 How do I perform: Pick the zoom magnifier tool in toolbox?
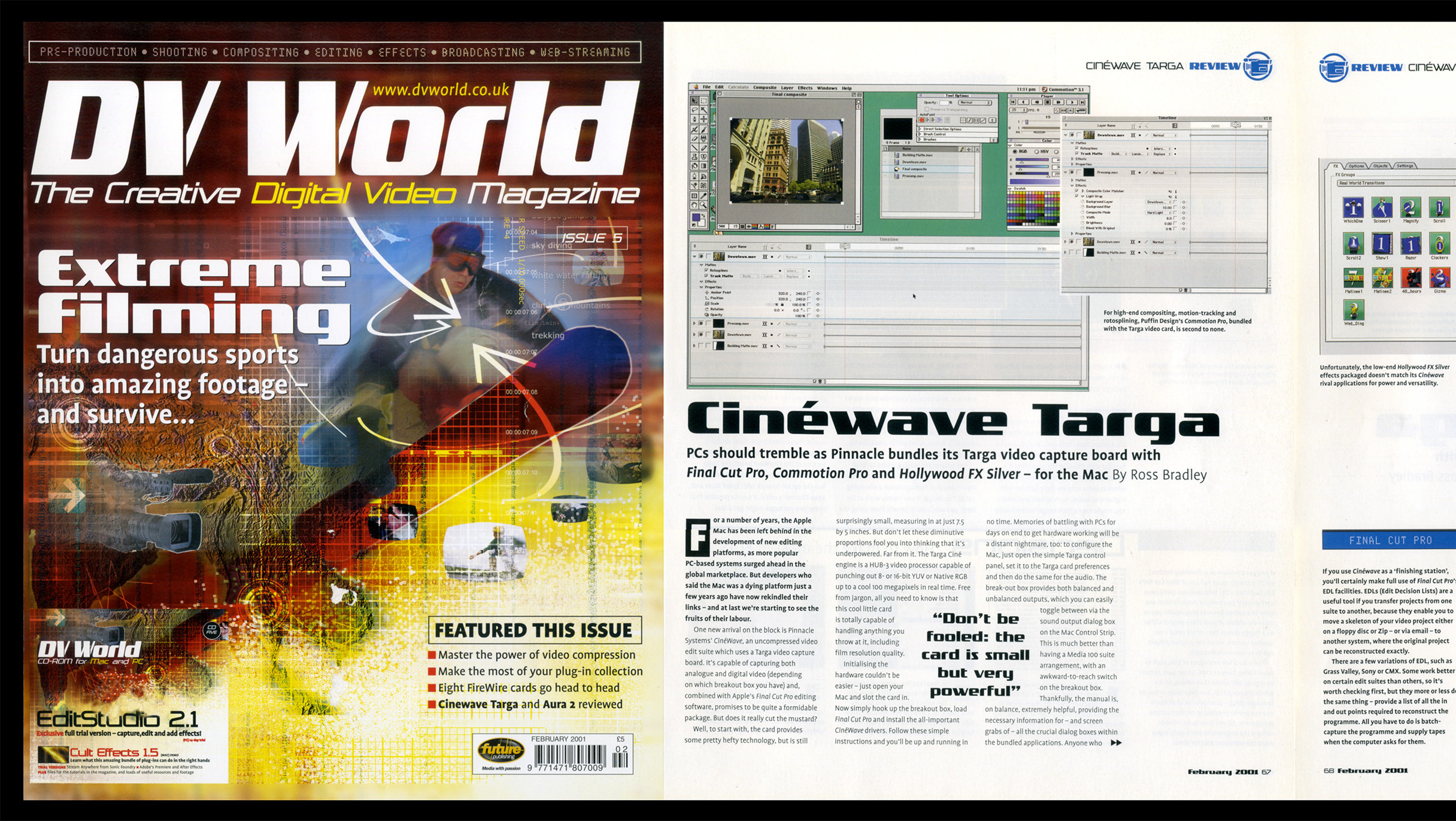click(x=703, y=205)
